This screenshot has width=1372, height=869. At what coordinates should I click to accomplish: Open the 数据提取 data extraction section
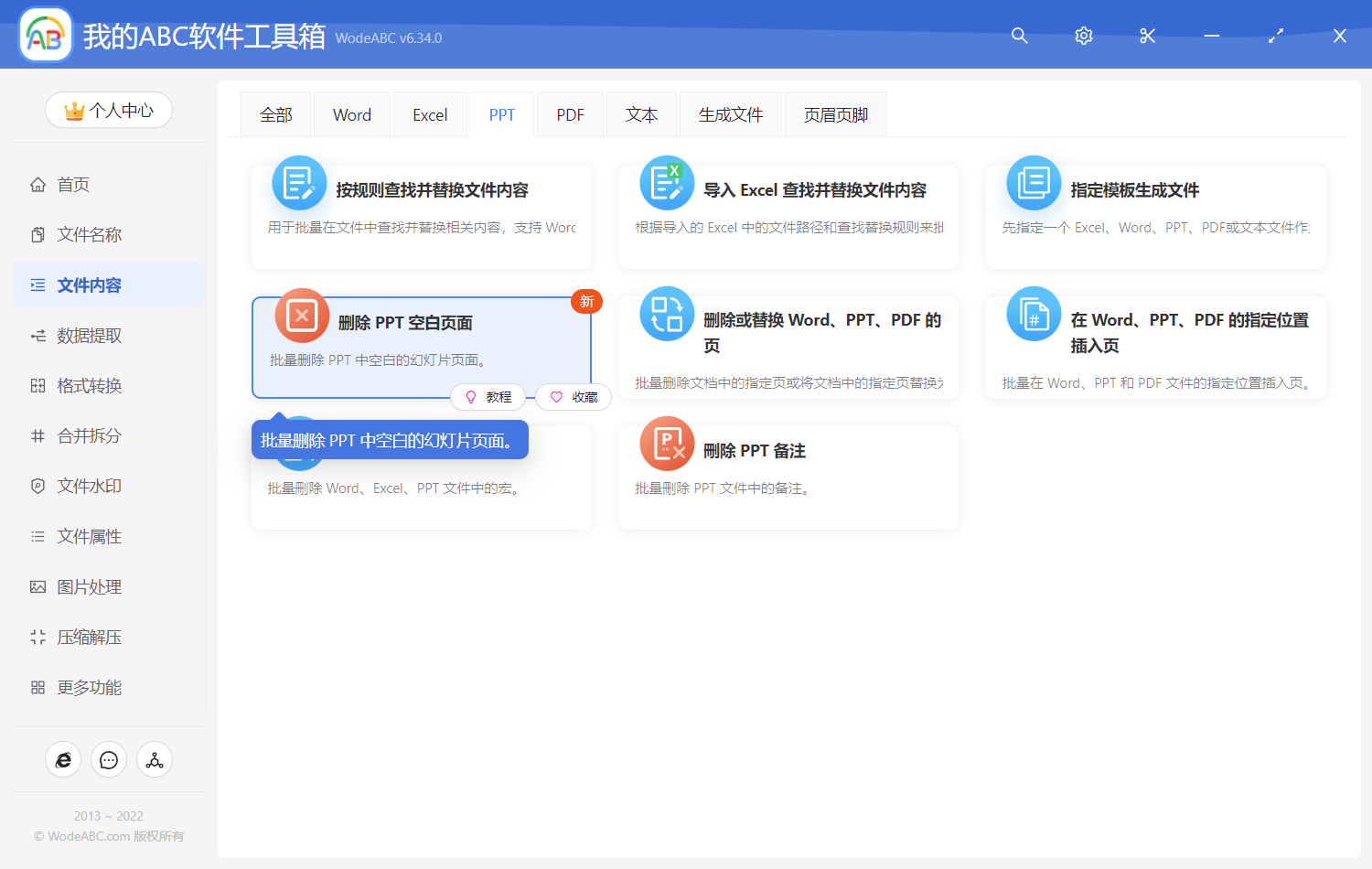pos(37,335)
